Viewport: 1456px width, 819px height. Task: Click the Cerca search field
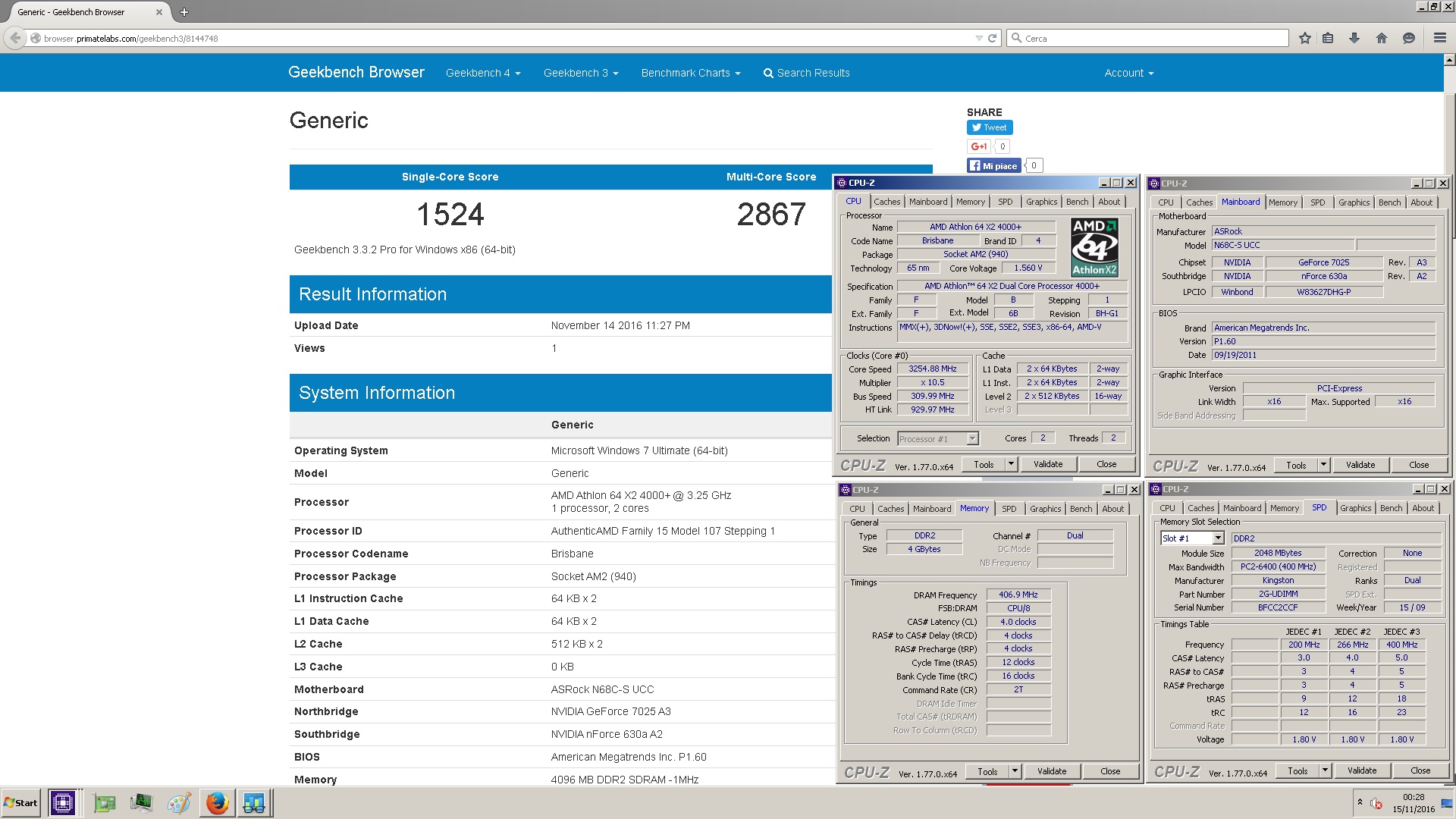pyautogui.click(x=1147, y=38)
